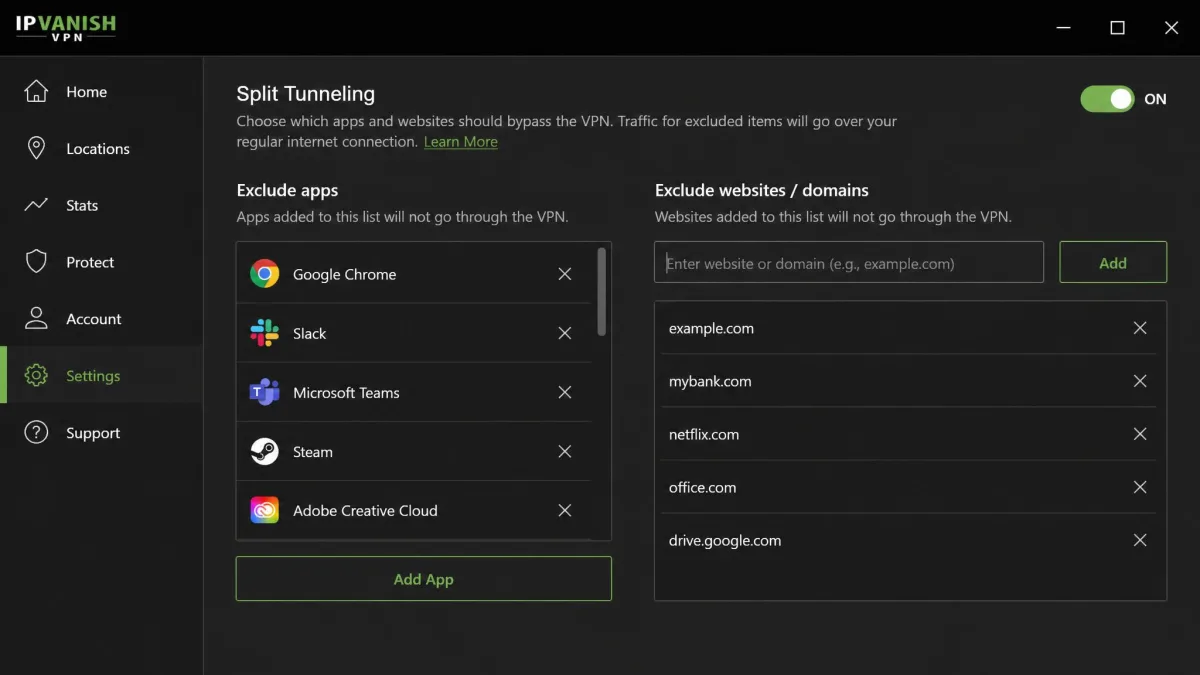Remove Microsoft Teams from excluded apps
This screenshot has height=675, width=1200.
click(565, 392)
